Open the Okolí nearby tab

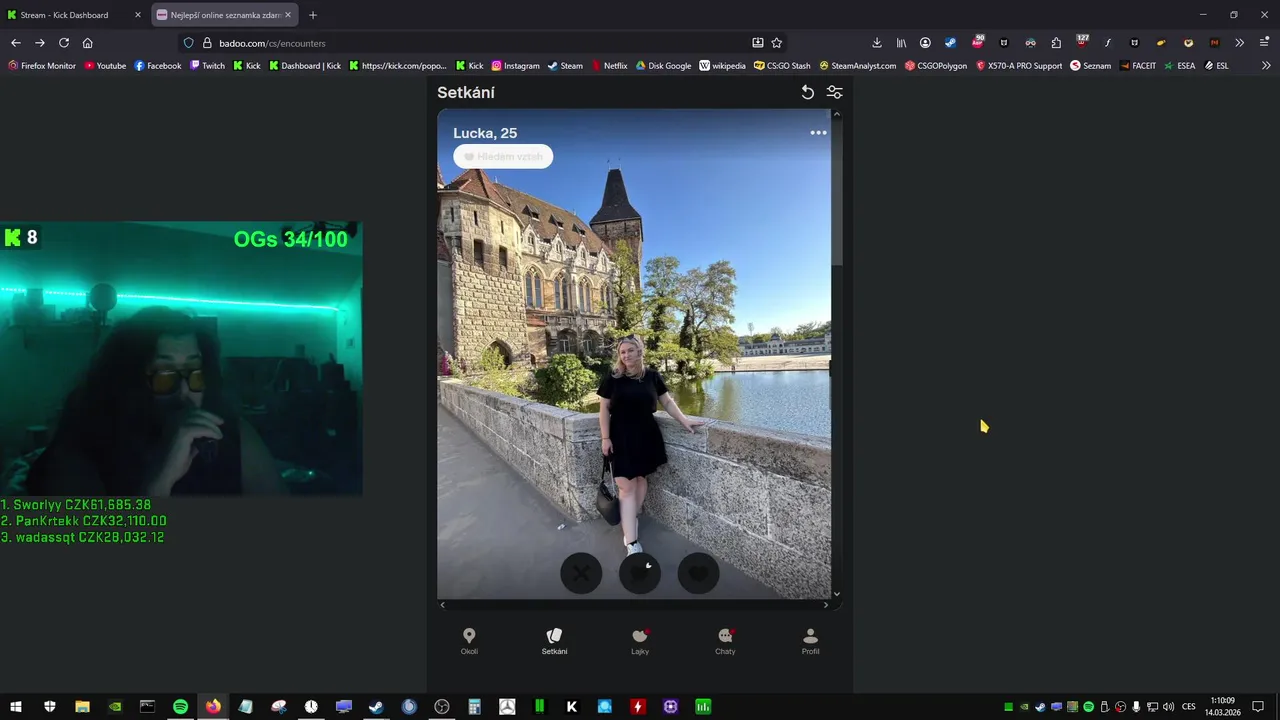tap(469, 641)
